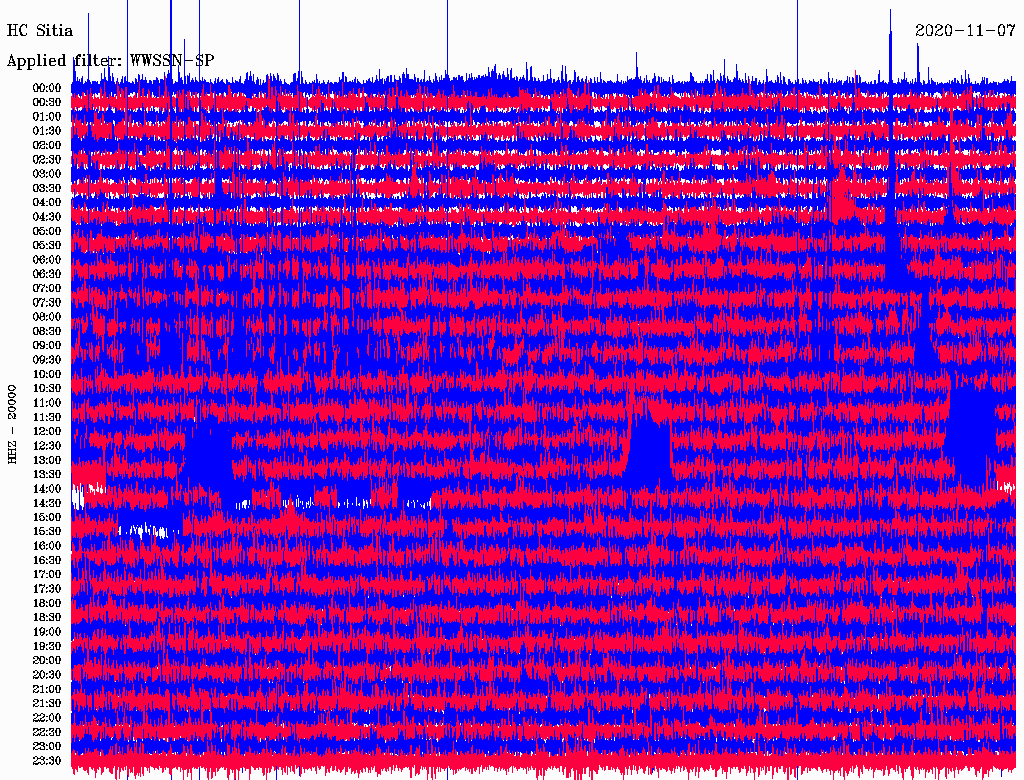1024x780 pixels.
Task: Select the 03:30 time label
Action: pos(47,188)
